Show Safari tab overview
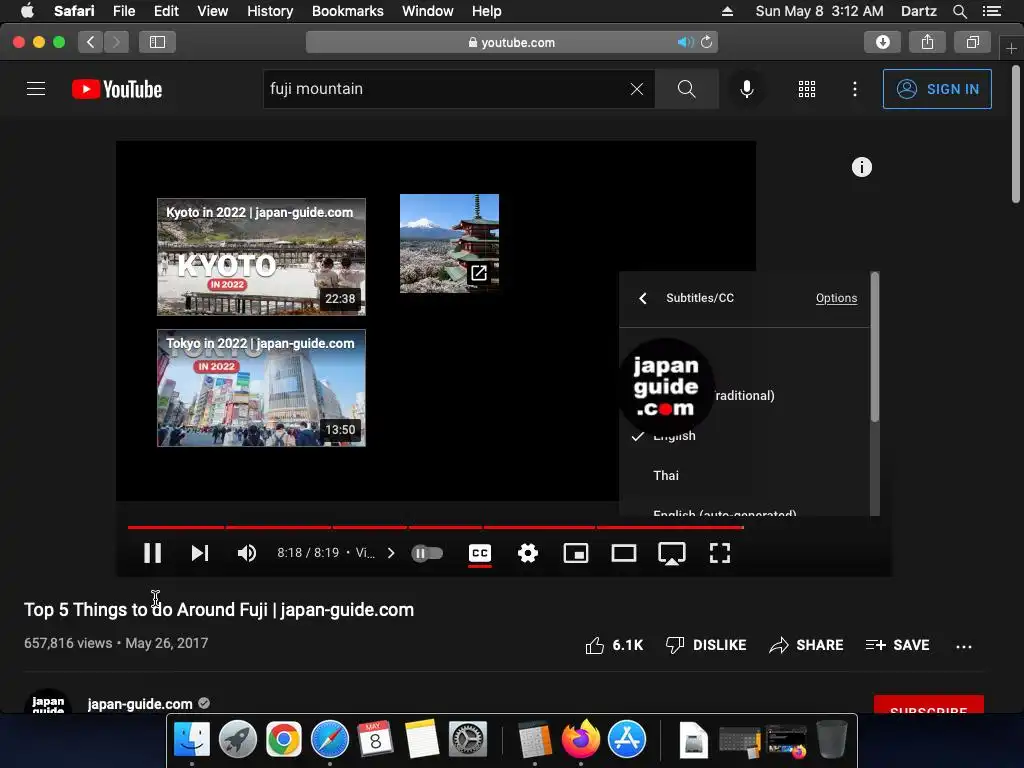 tap(972, 42)
